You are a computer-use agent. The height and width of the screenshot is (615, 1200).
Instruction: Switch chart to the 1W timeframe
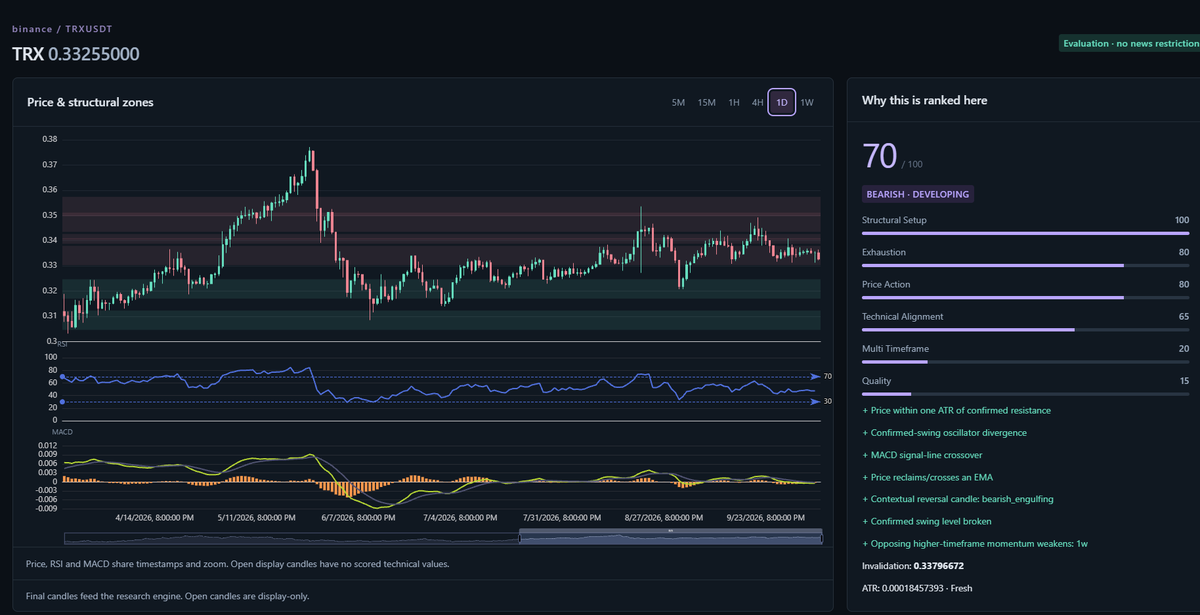[x=807, y=102]
